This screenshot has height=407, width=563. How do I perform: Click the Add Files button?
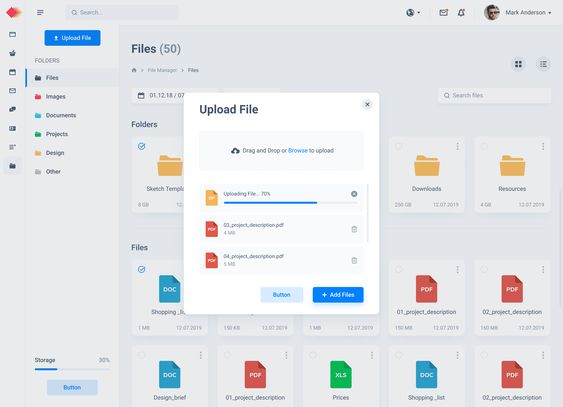point(338,295)
